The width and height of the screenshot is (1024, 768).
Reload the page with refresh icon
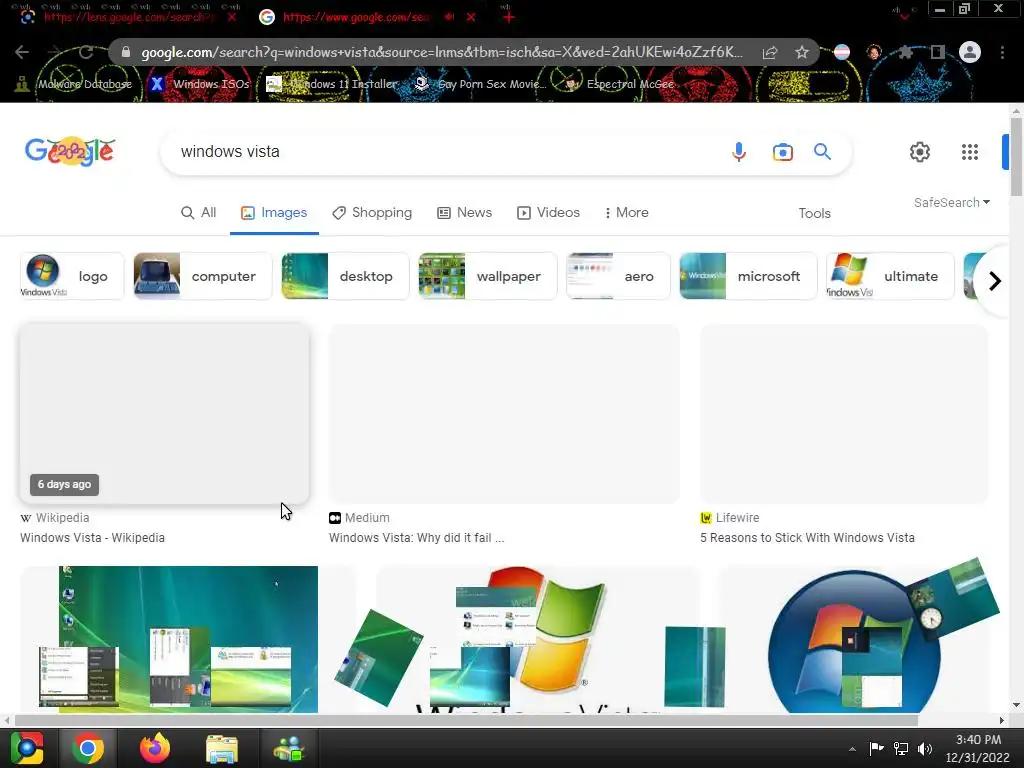(x=86, y=52)
